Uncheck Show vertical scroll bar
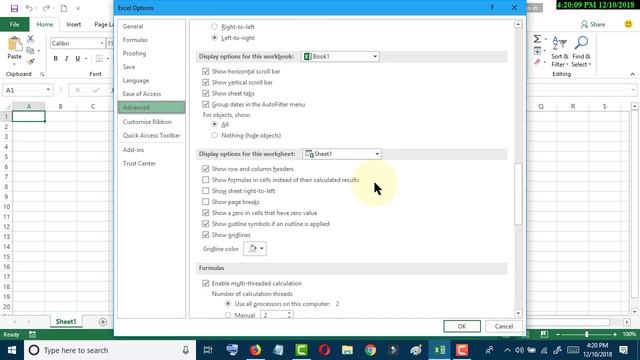 206,82
